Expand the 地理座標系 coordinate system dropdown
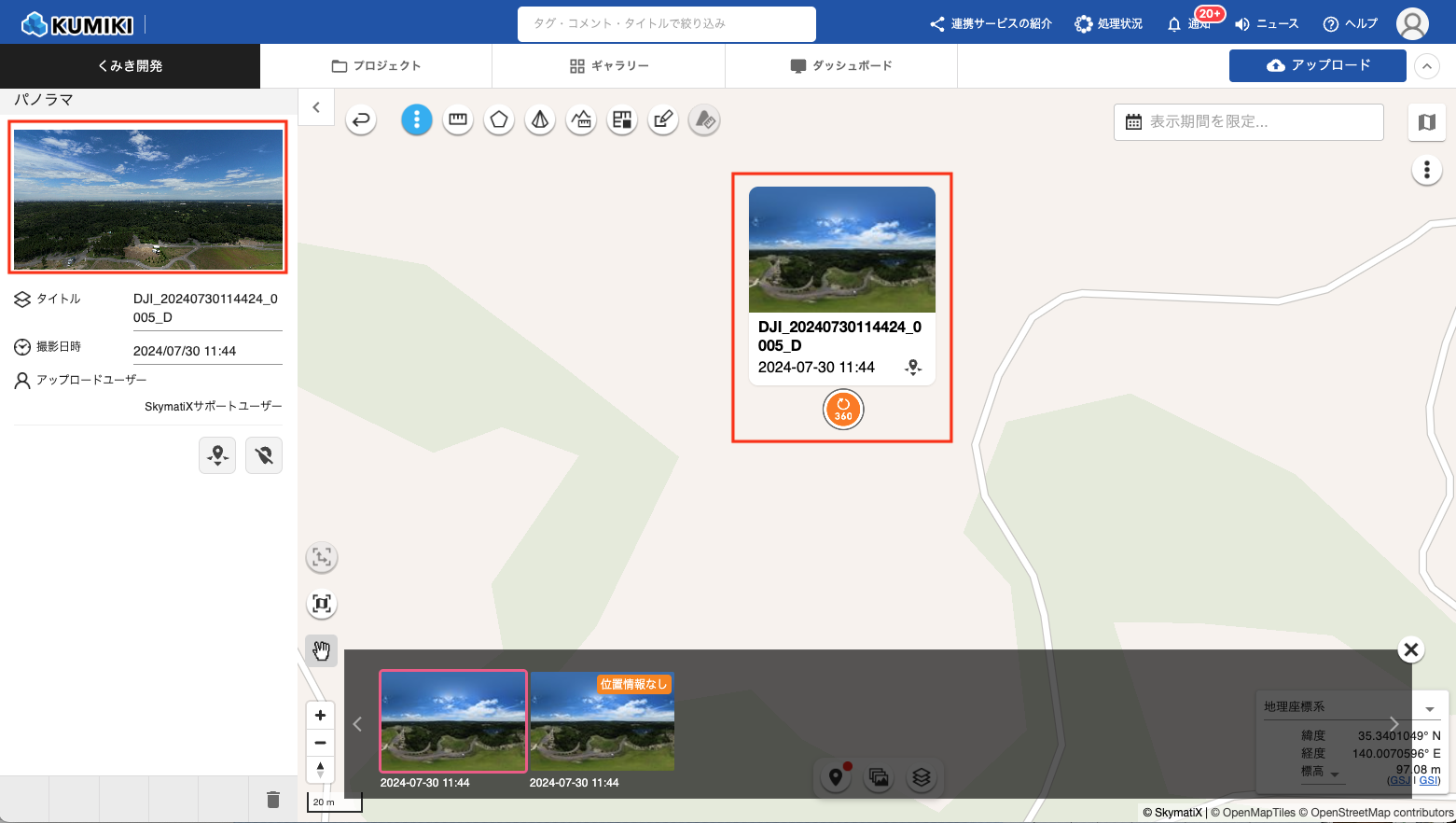Image resolution: width=1456 pixels, height=823 pixels. tap(1429, 708)
